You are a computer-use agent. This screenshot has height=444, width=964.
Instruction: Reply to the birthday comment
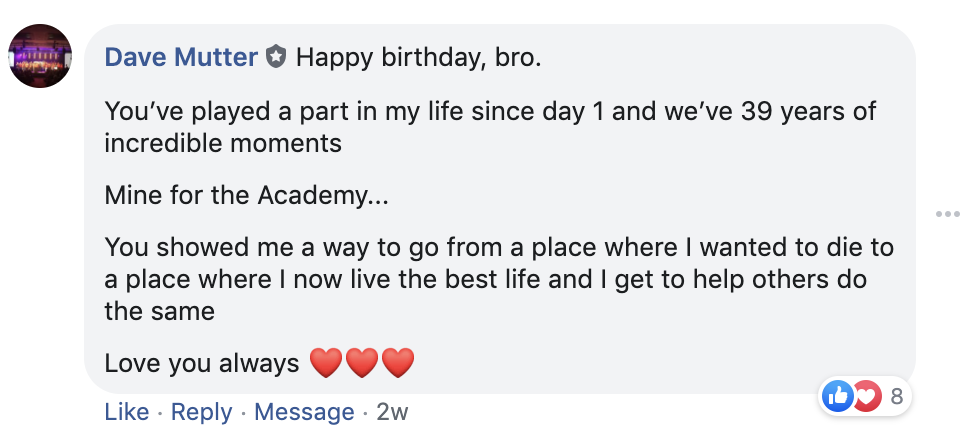pyautogui.click(x=202, y=412)
